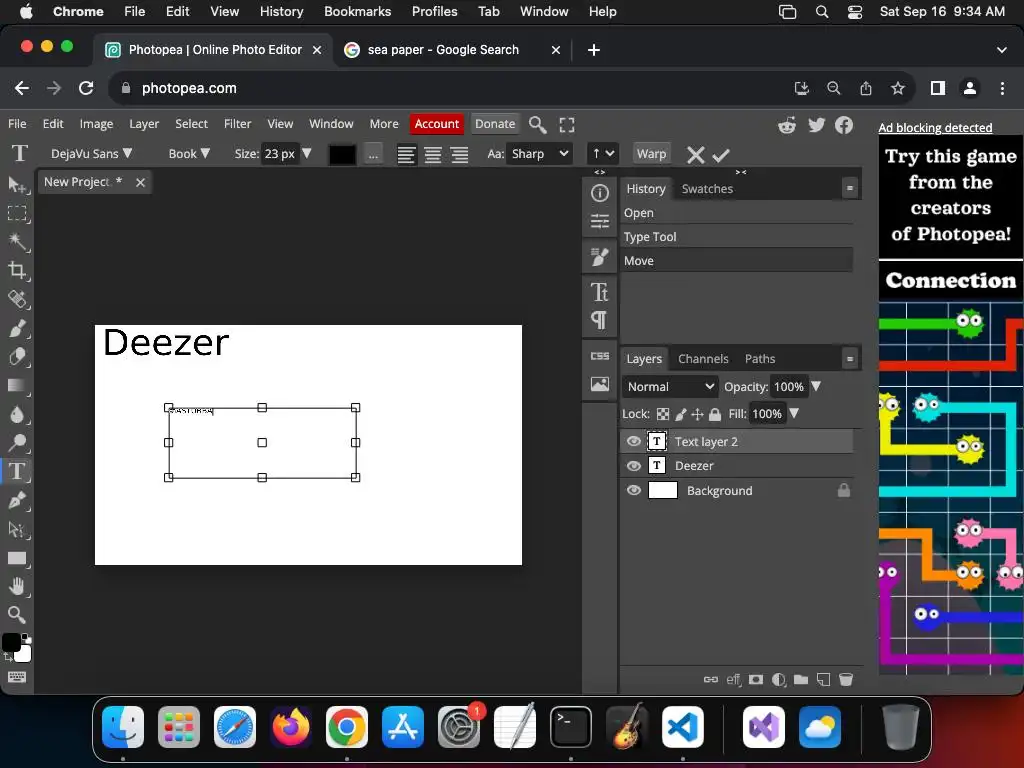The height and width of the screenshot is (768, 1024).
Task: Open Photopea search magnifier icon
Action: click(x=537, y=124)
